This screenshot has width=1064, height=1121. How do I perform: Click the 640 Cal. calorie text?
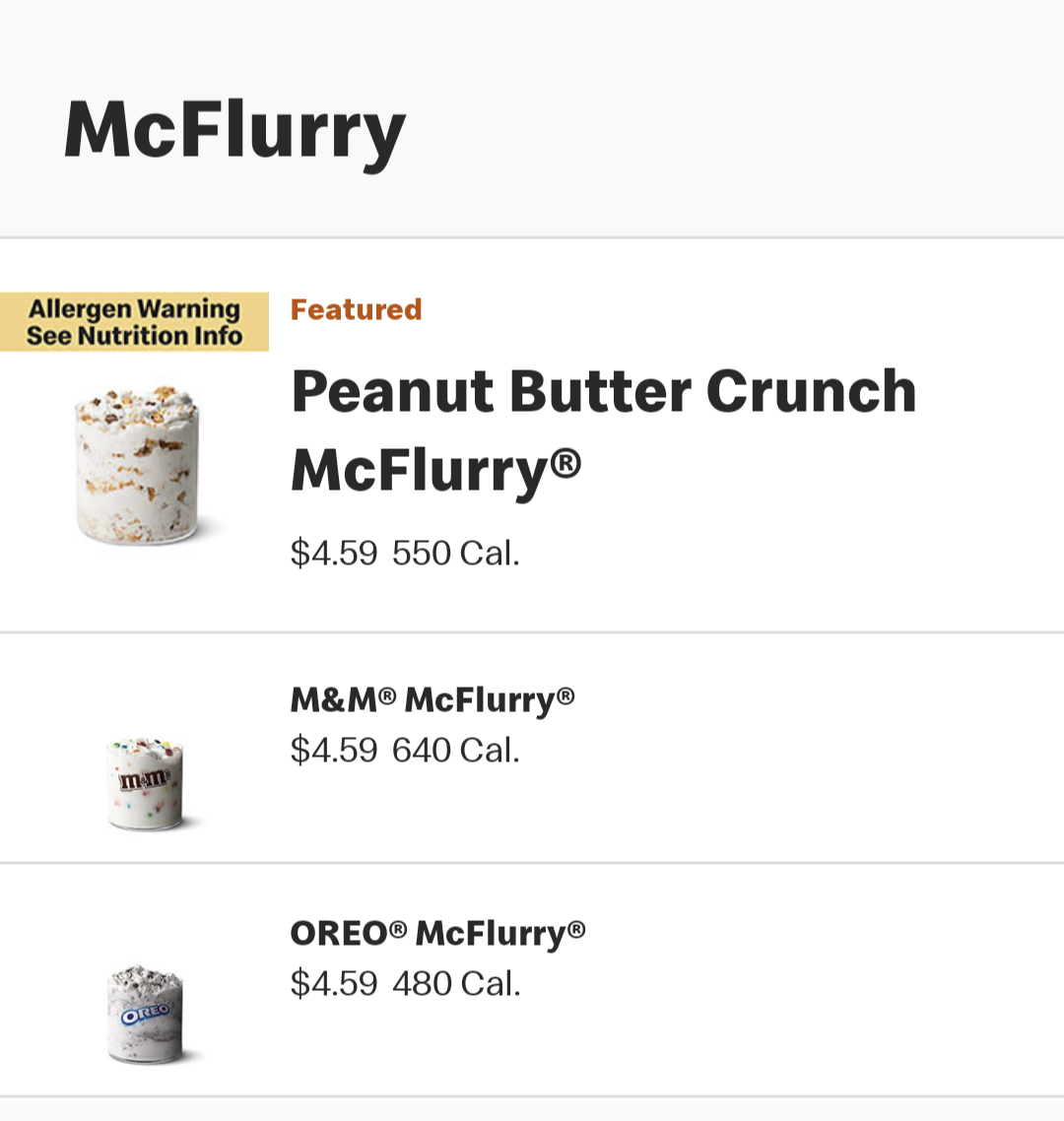click(456, 751)
